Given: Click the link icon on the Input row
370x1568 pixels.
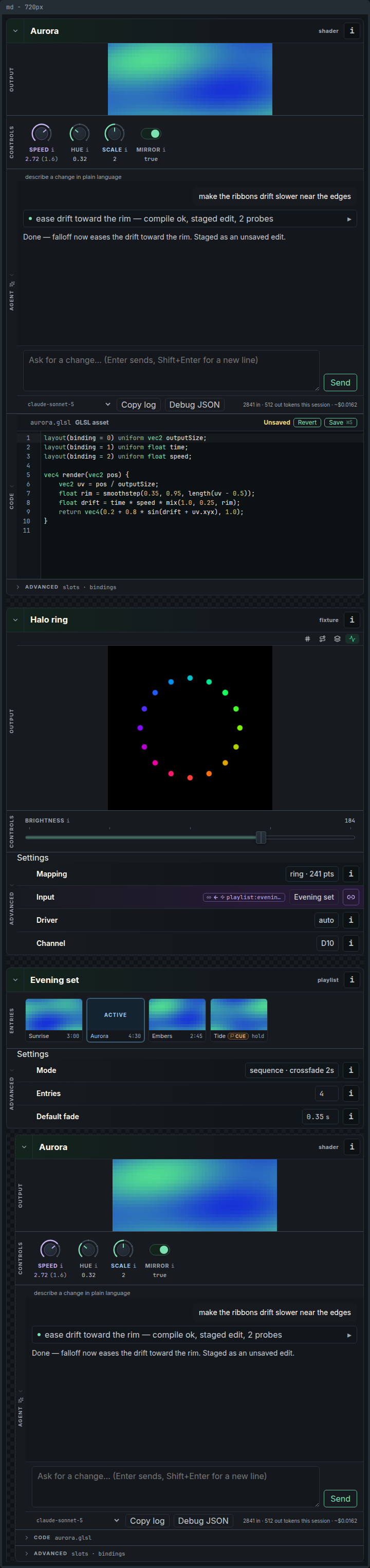Looking at the screenshot, I should click(x=351, y=897).
